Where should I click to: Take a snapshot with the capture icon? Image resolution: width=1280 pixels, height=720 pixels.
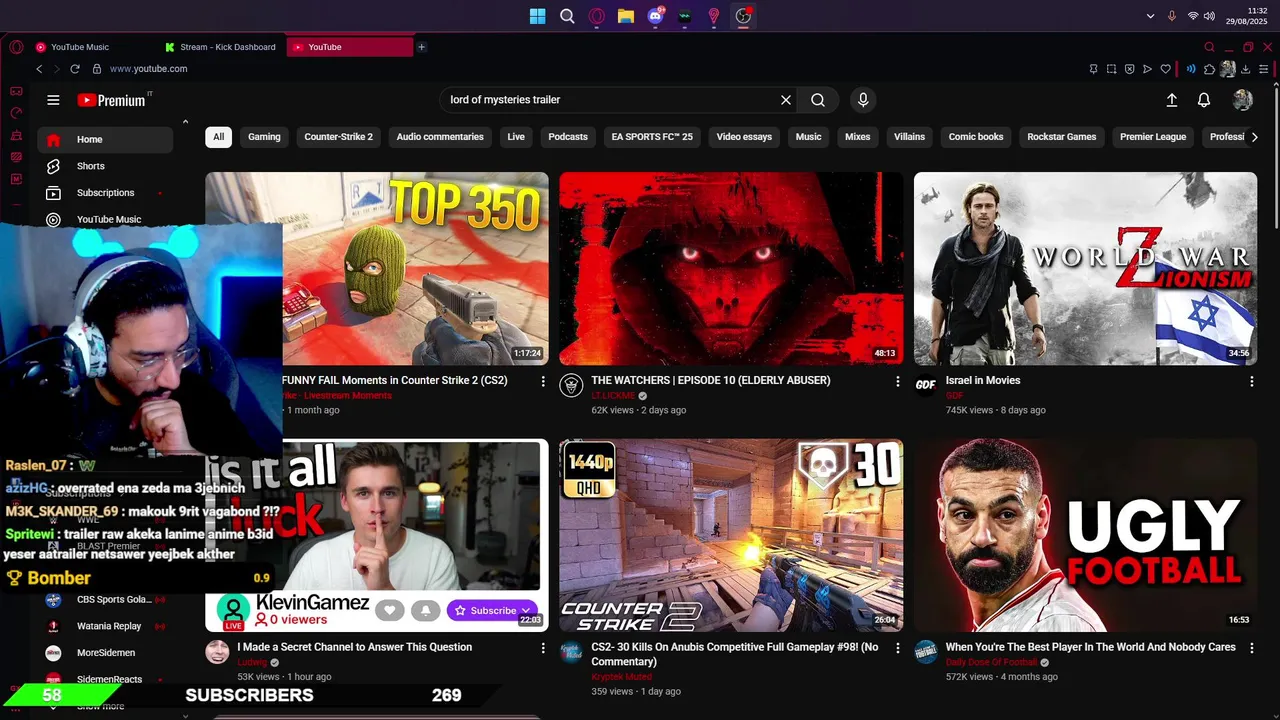pyautogui.click(x=1111, y=69)
